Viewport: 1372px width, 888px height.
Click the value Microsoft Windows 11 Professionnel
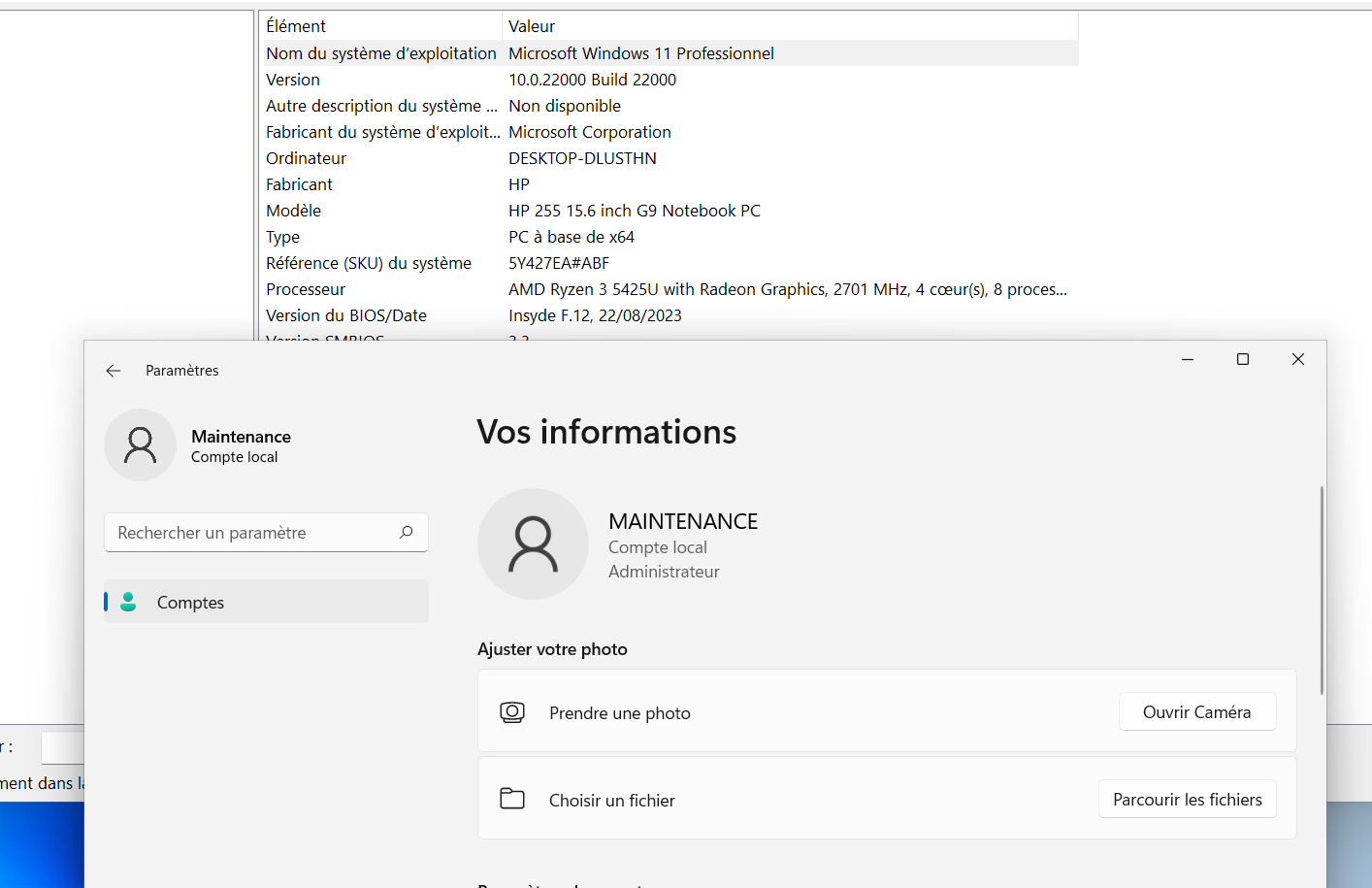(x=641, y=53)
